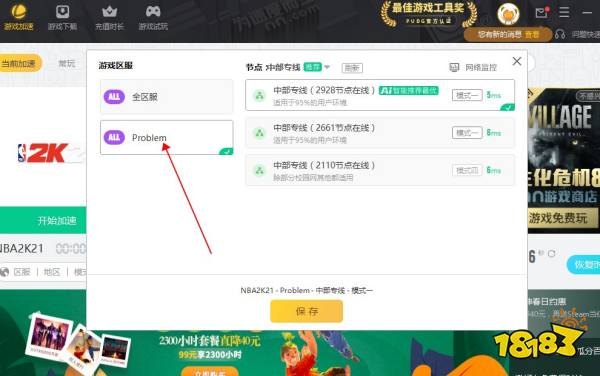Click the 游戏区服 heading
The width and height of the screenshot is (600, 376).
116,65
